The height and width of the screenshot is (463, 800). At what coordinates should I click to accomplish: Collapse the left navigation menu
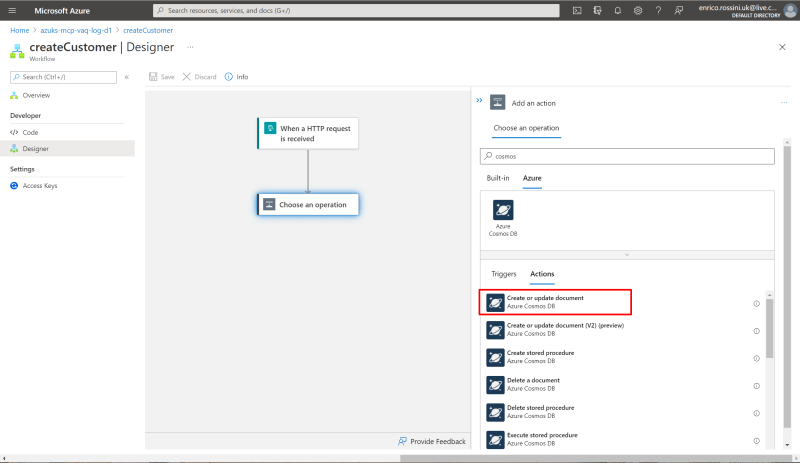click(x=127, y=77)
